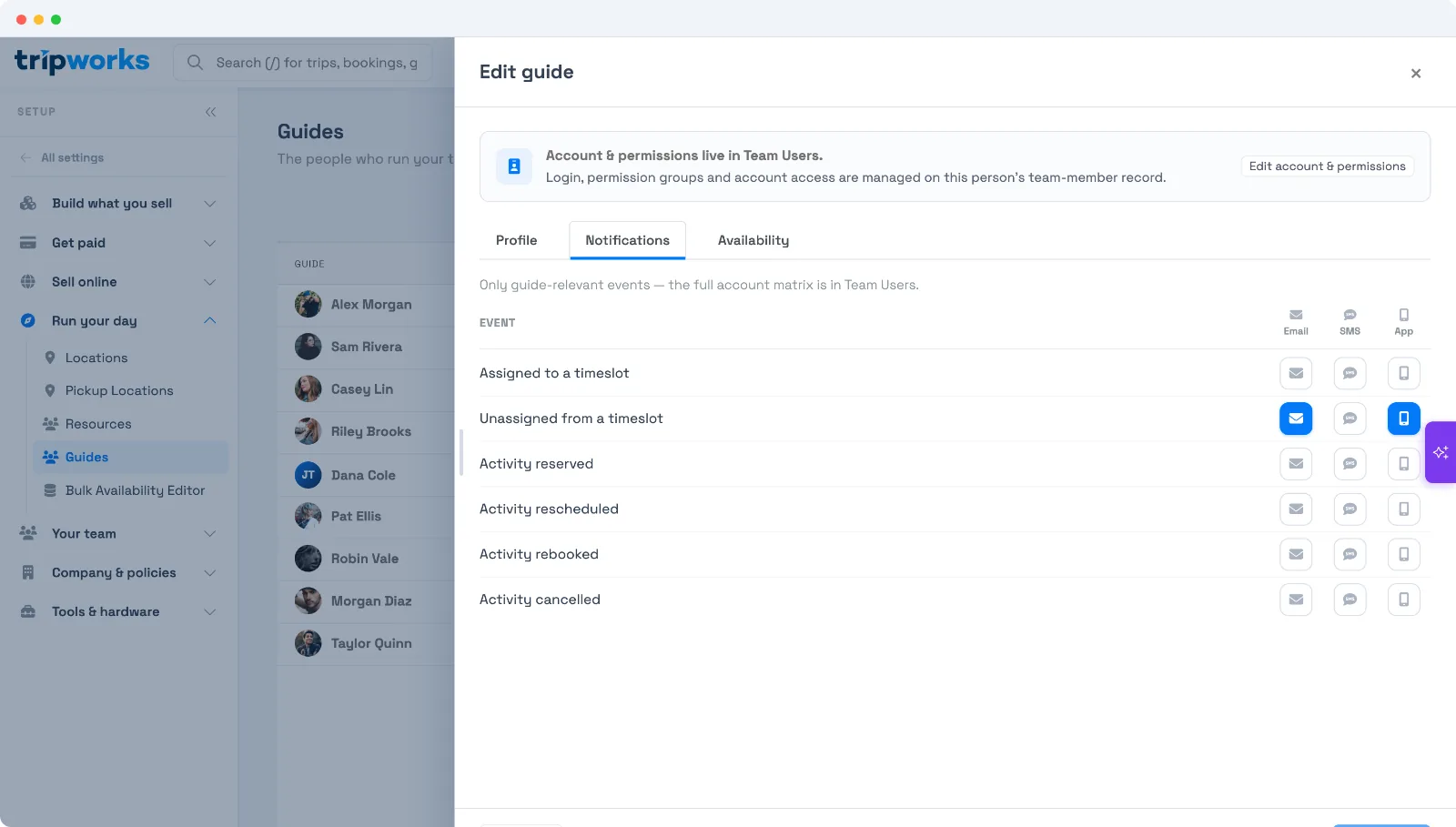The image size is (1456, 827).
Task: Toggle Email for Activity rescheduled
Action: click(x=1296, y=509)
